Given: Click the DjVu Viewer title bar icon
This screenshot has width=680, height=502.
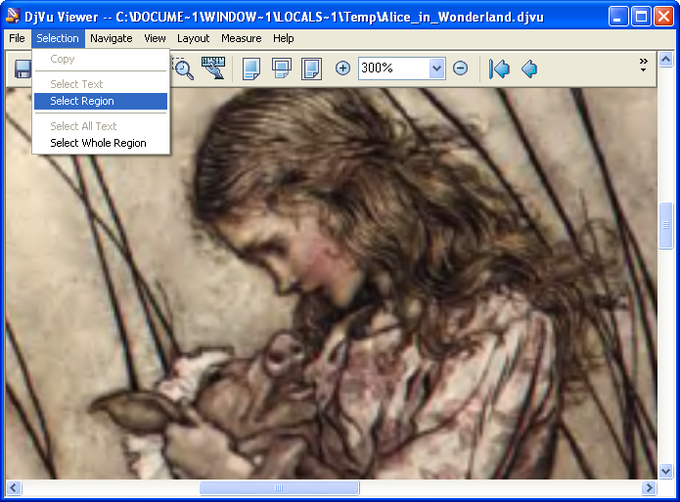Looking at the screenshot, I should pyautogui.click(x=13, y=16).
